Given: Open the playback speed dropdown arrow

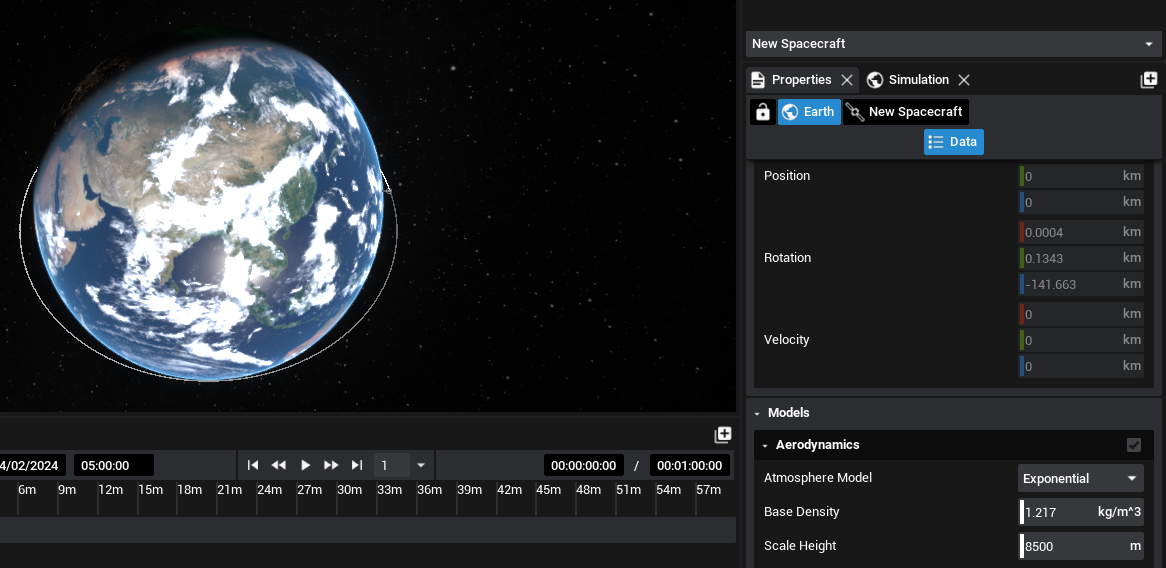Looking at the screenshot, I should [421, 465].
